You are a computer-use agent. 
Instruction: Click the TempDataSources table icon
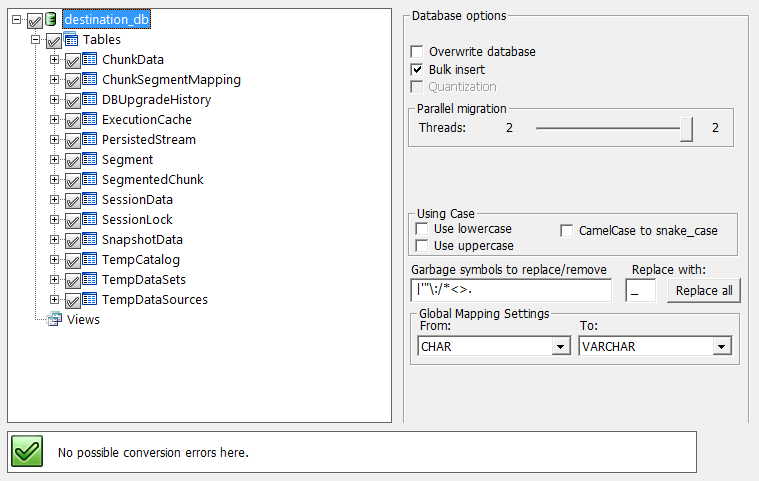90,299
